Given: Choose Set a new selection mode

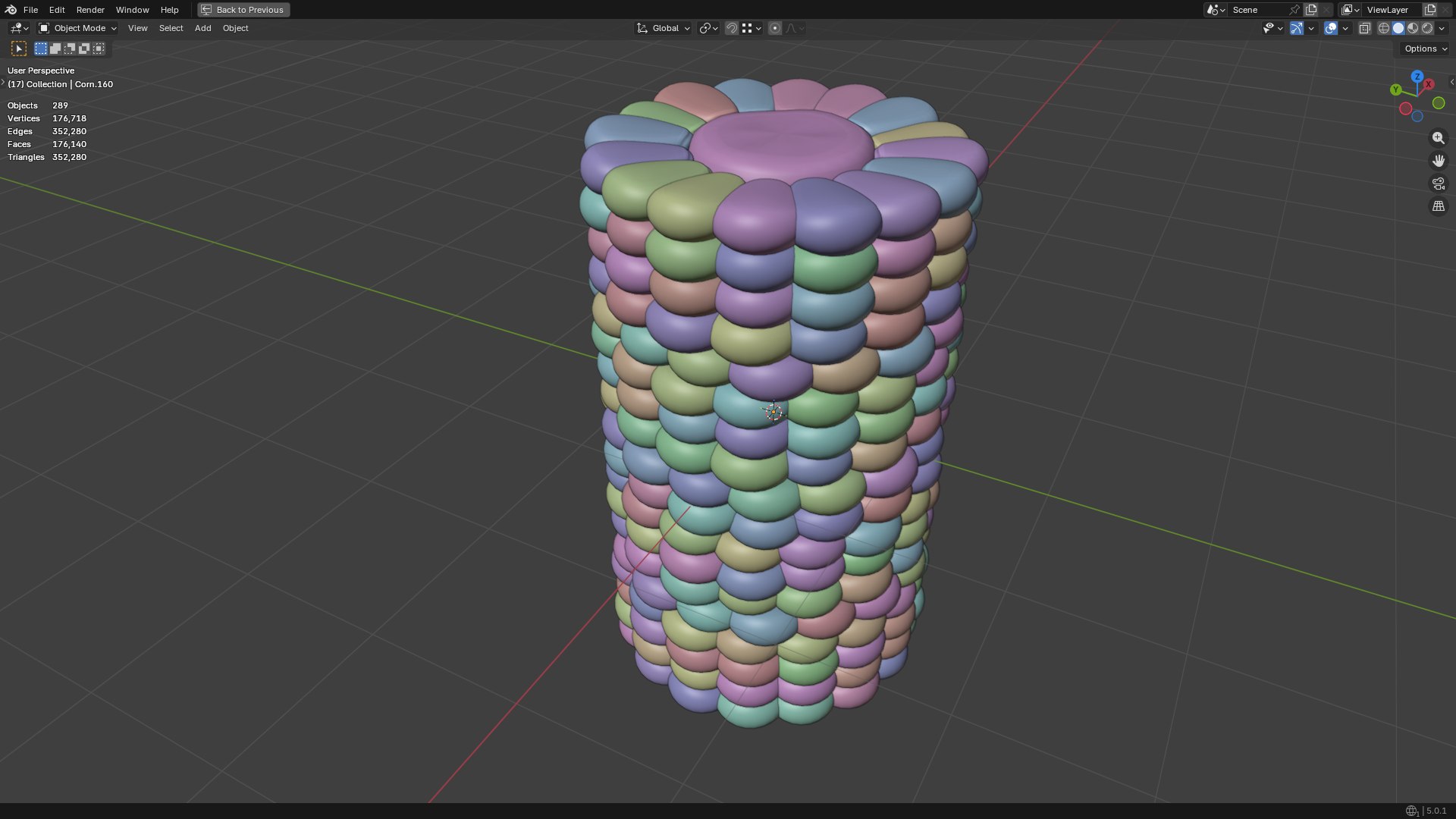Looking at the screenshot, I should [x=41, y=49].
